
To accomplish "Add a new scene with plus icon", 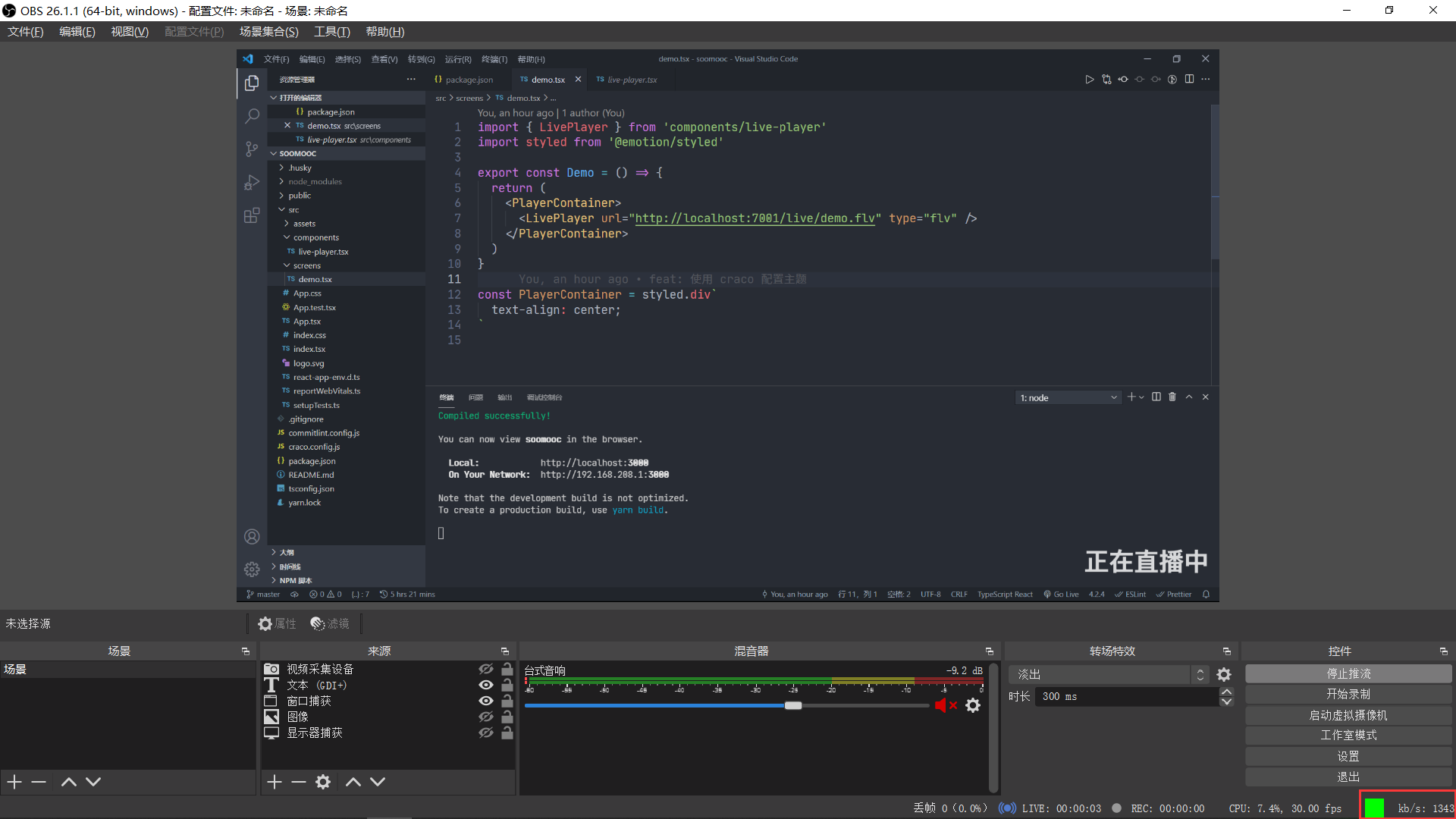I will 14,781.
